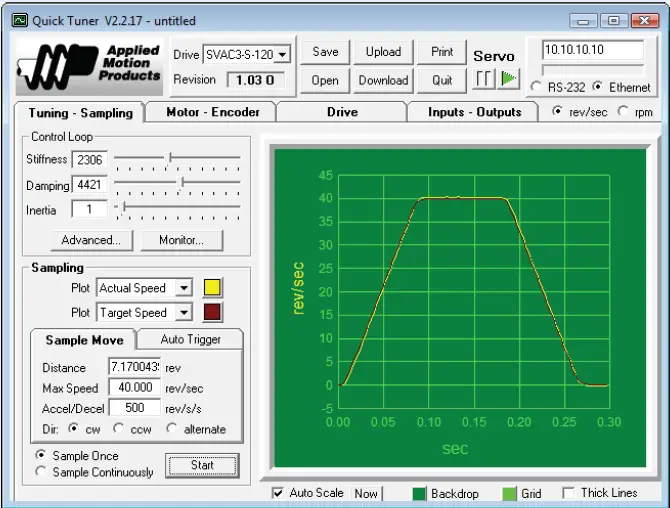Open the Drive model dropdown
Image resolution: width=670 pixels, height=508 pixels.
tap(282, 55)
